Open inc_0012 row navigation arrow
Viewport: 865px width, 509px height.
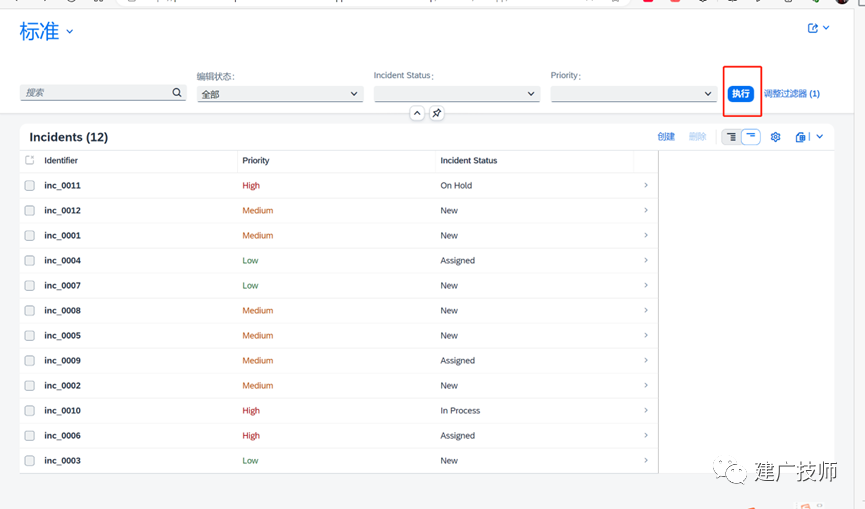(x=646, y=210)
